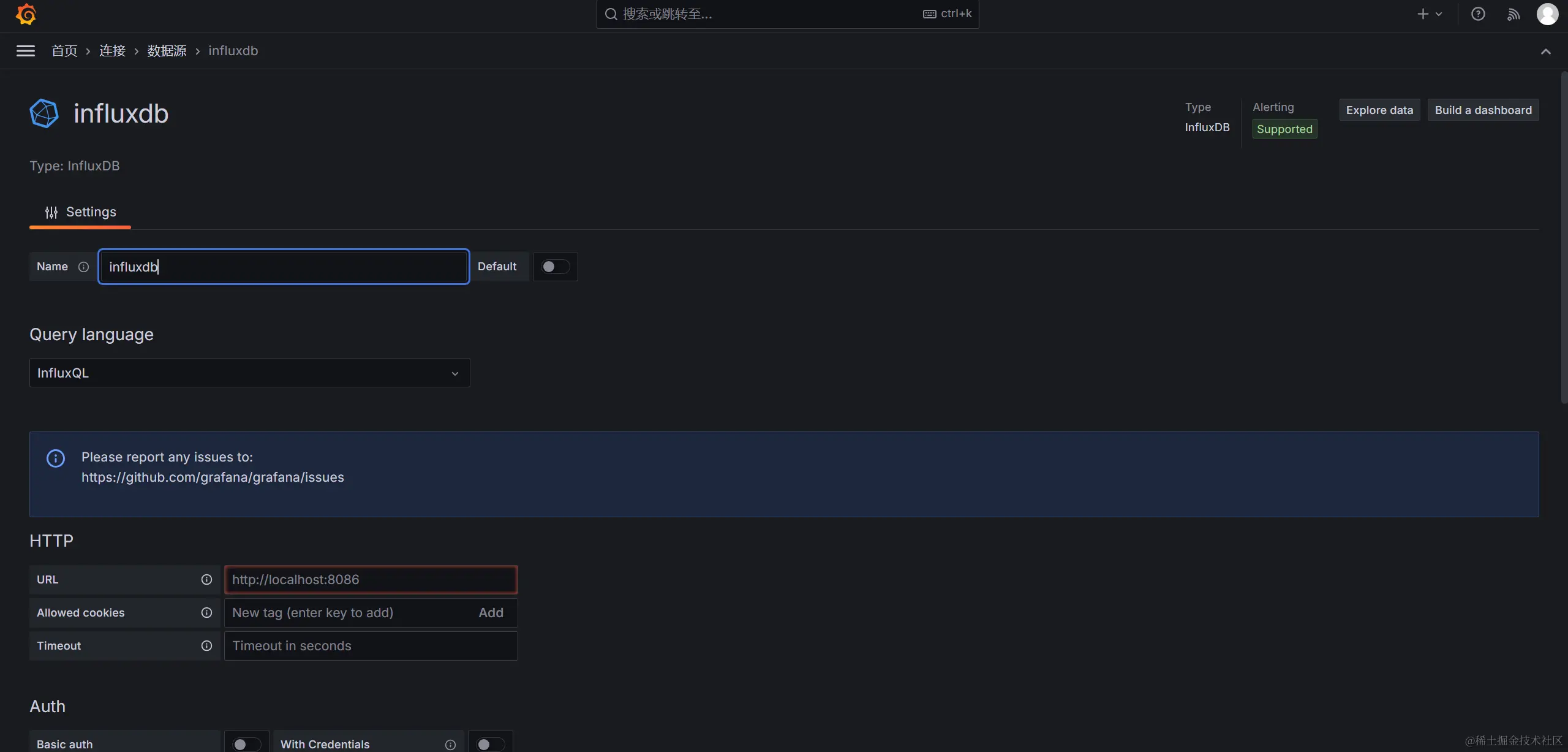
Task: Click the URL input field
Action: coord(371,580)
